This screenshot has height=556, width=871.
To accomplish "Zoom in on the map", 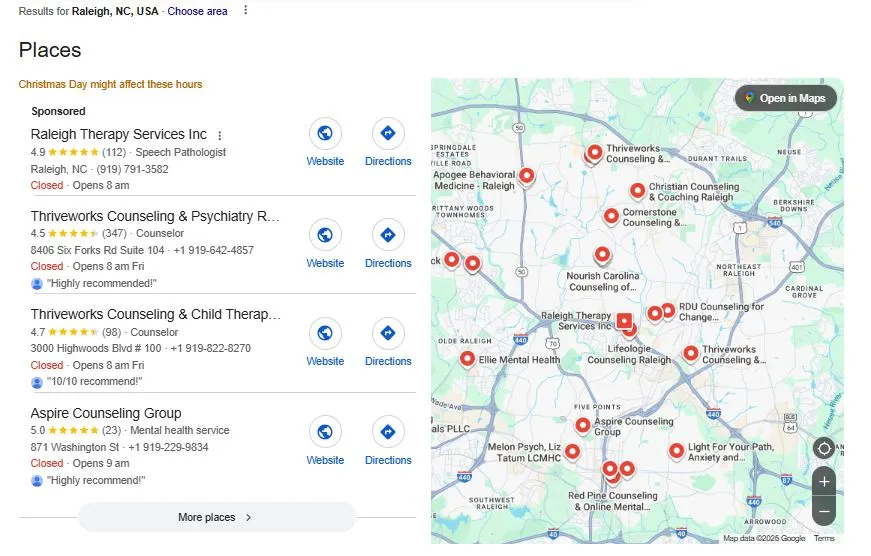I will coord(824,482).
